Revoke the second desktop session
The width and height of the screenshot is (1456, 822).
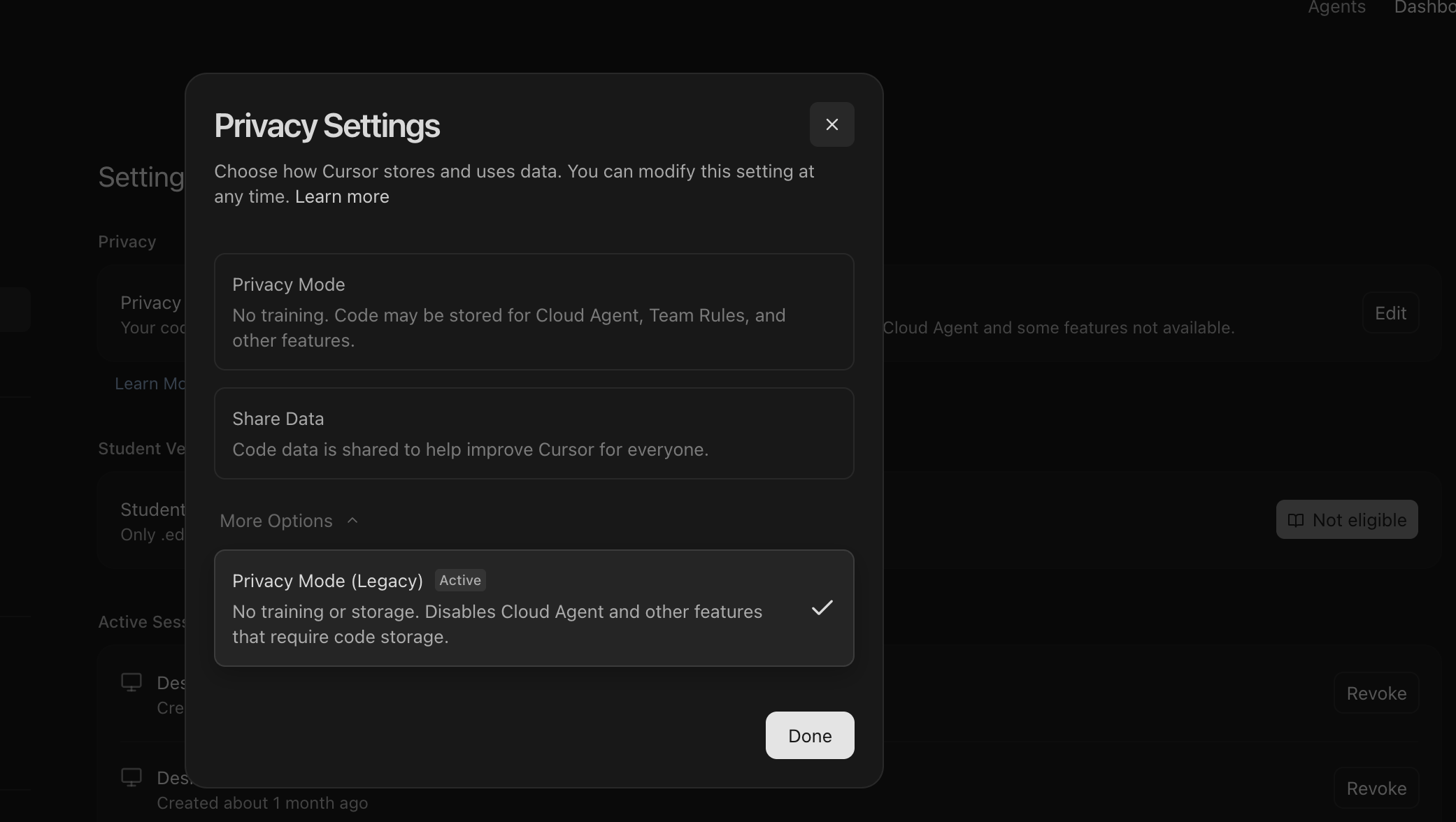tap(1376, 788)
